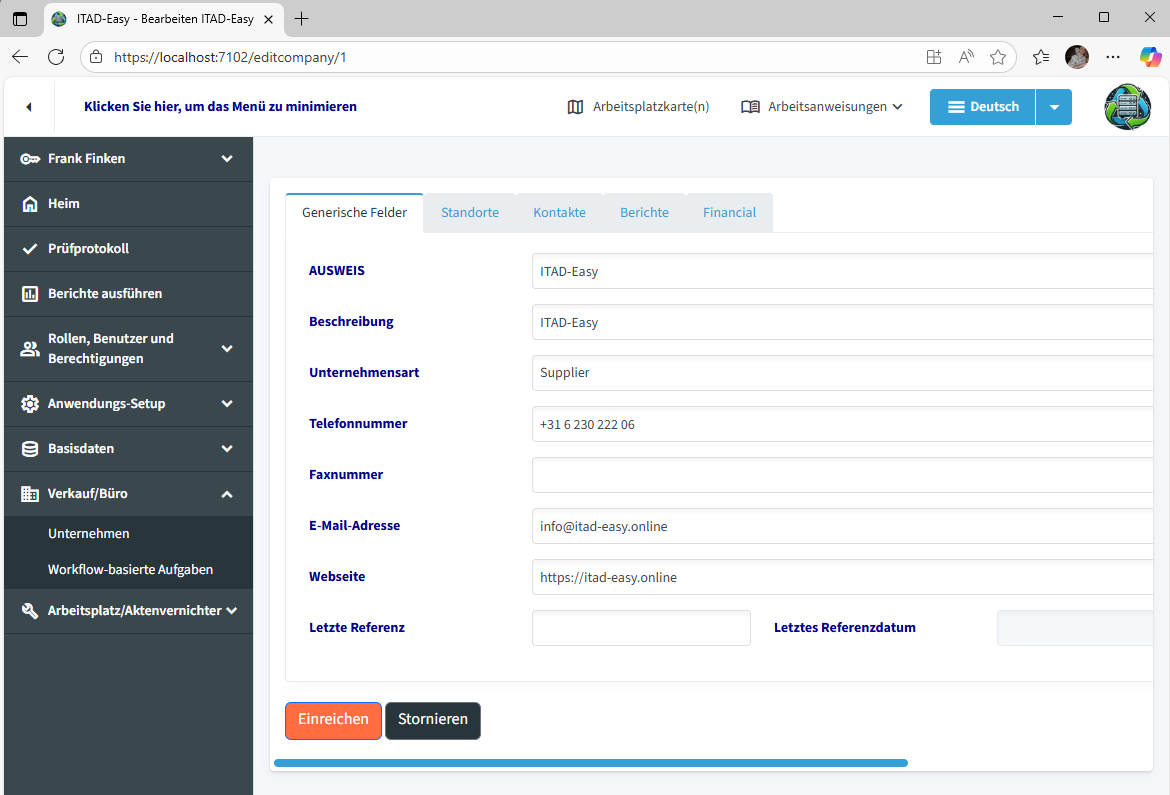The height and width of the screenshot is (795, 1170).
Task: Click the ITAD-Easy recycling logo
Action: coord(1127,107)
